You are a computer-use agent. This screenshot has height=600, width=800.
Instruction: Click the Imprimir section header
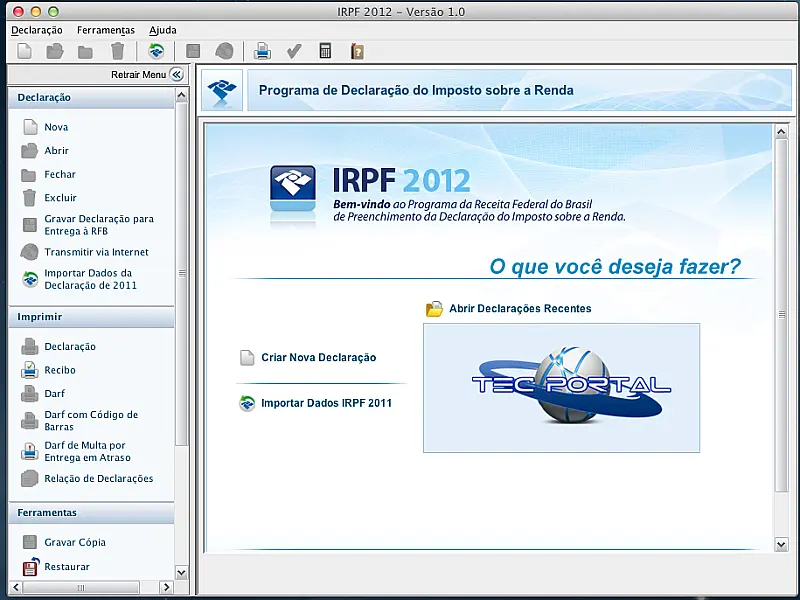pos(92,317)
